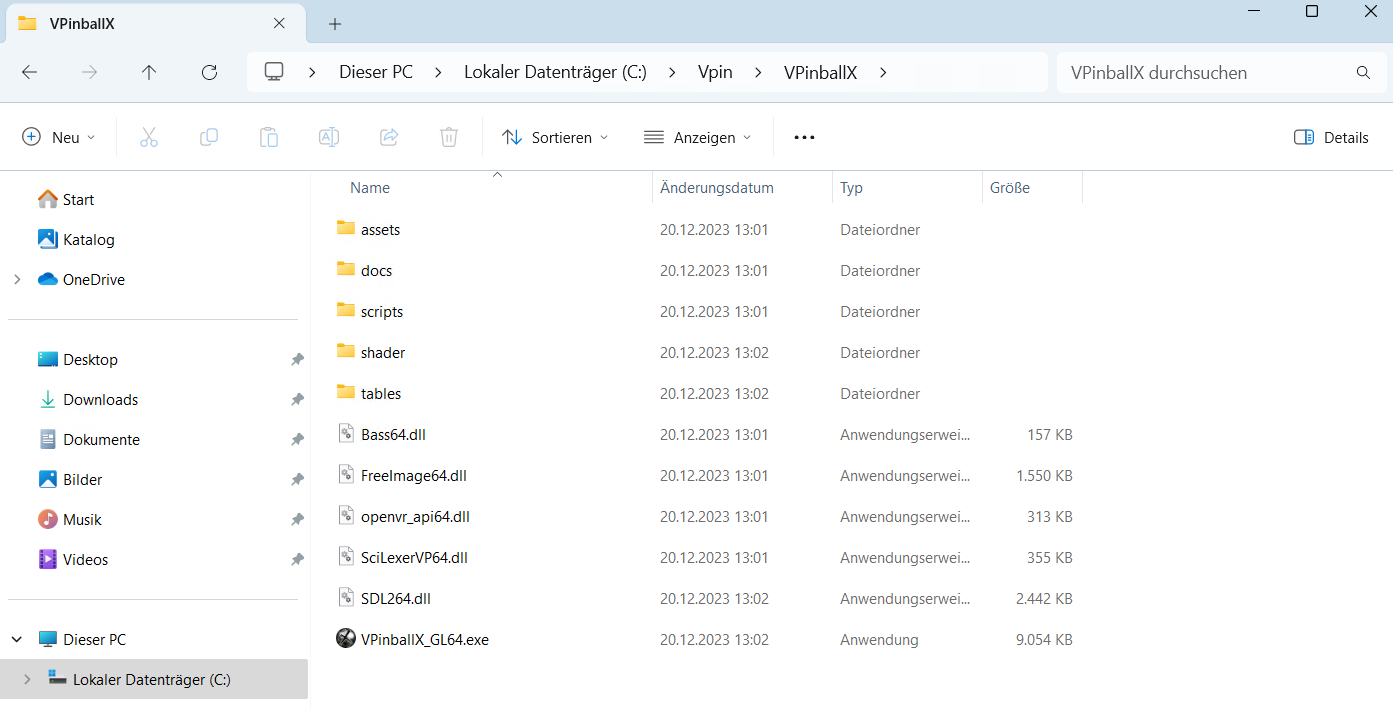The width and height of the screenshot is (1393, 710).
Task: Open chevron dropdown after Dieser PC breadcrumb
Action: (x=439, y=72)
